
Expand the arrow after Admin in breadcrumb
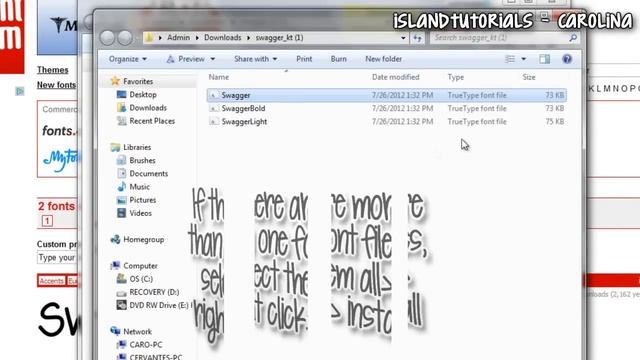click(197, 38)
